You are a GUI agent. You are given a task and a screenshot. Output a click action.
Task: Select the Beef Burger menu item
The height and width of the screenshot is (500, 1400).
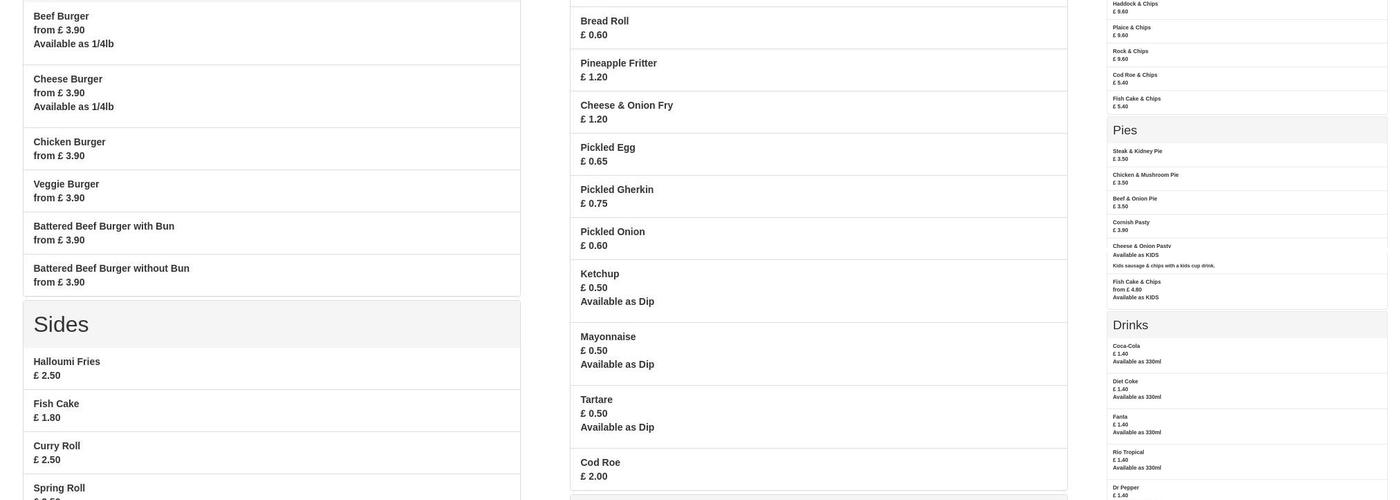(61, 17)
